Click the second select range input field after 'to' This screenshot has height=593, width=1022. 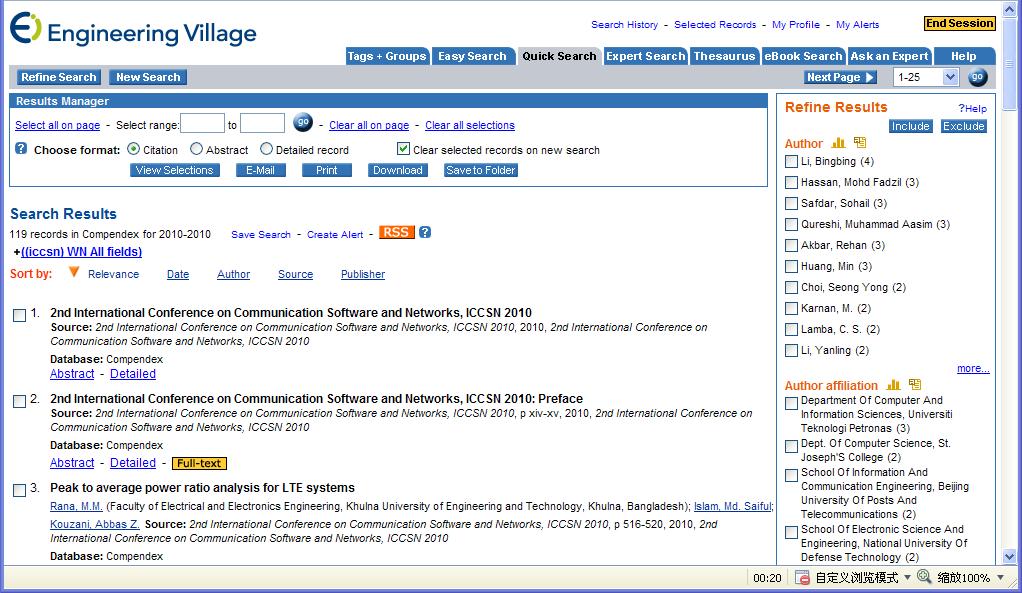[x=262, y=123]
